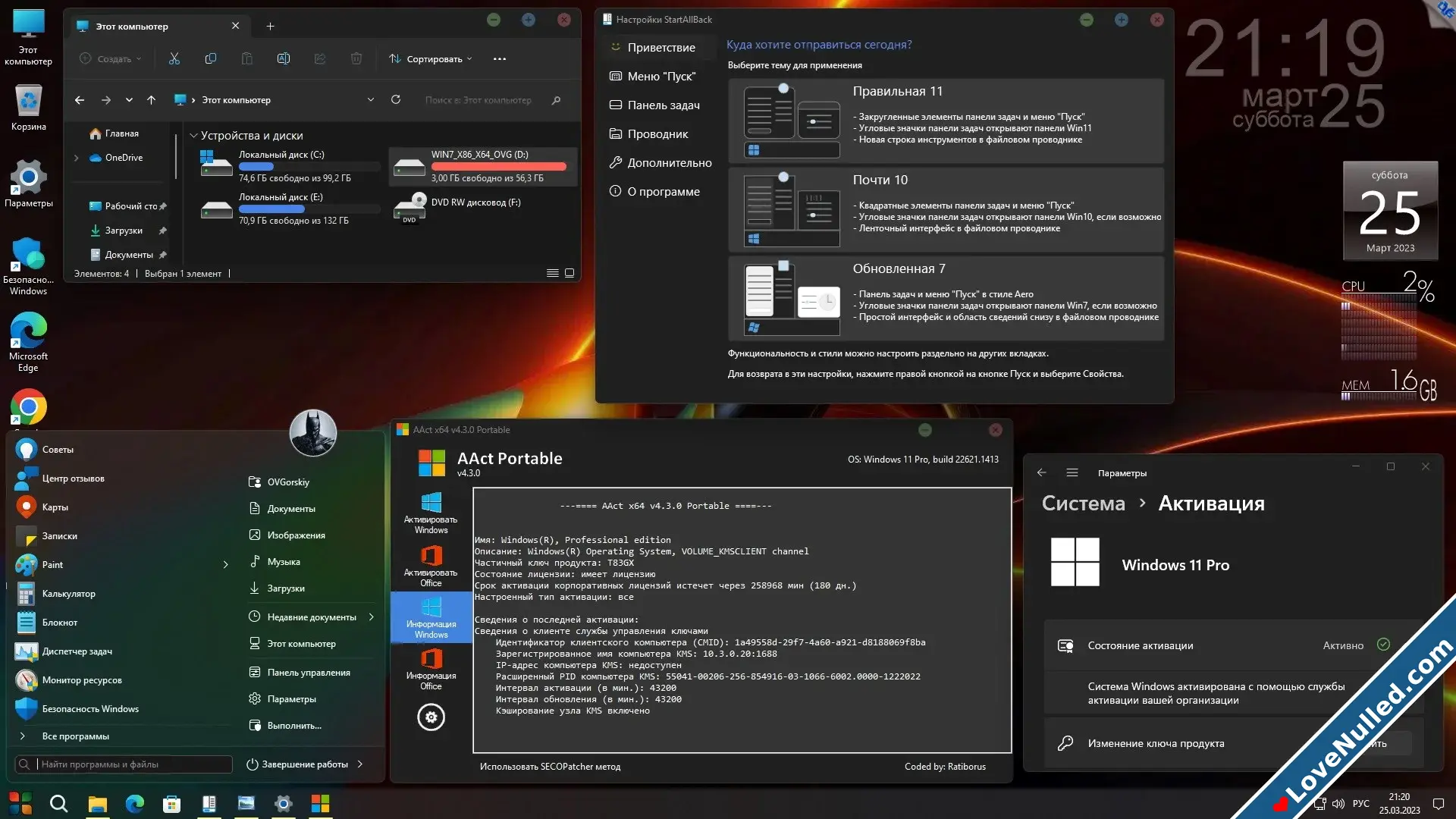Open File Explorer from the taskbar

tap(97, 804)
